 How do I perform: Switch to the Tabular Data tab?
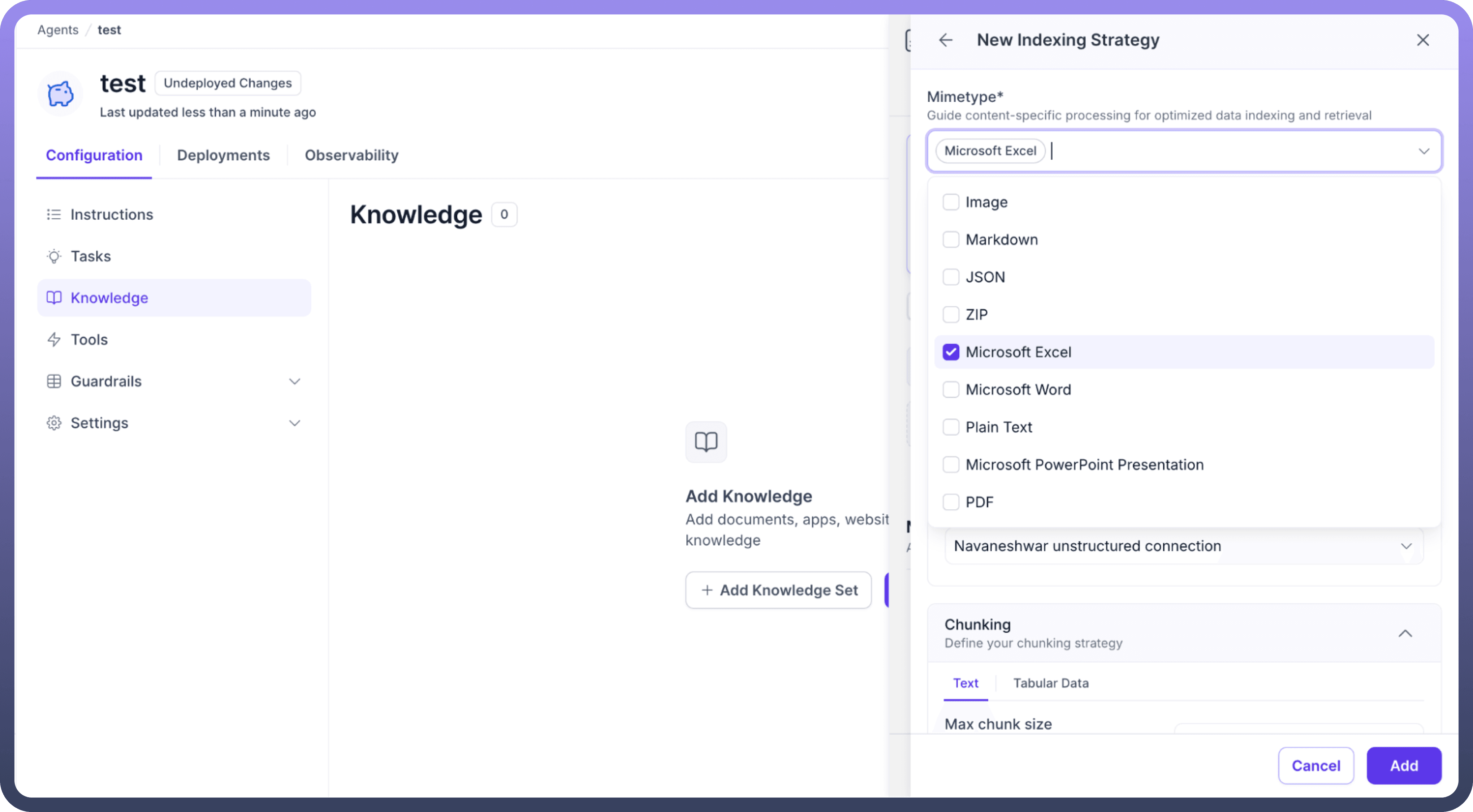(1050, 683)
